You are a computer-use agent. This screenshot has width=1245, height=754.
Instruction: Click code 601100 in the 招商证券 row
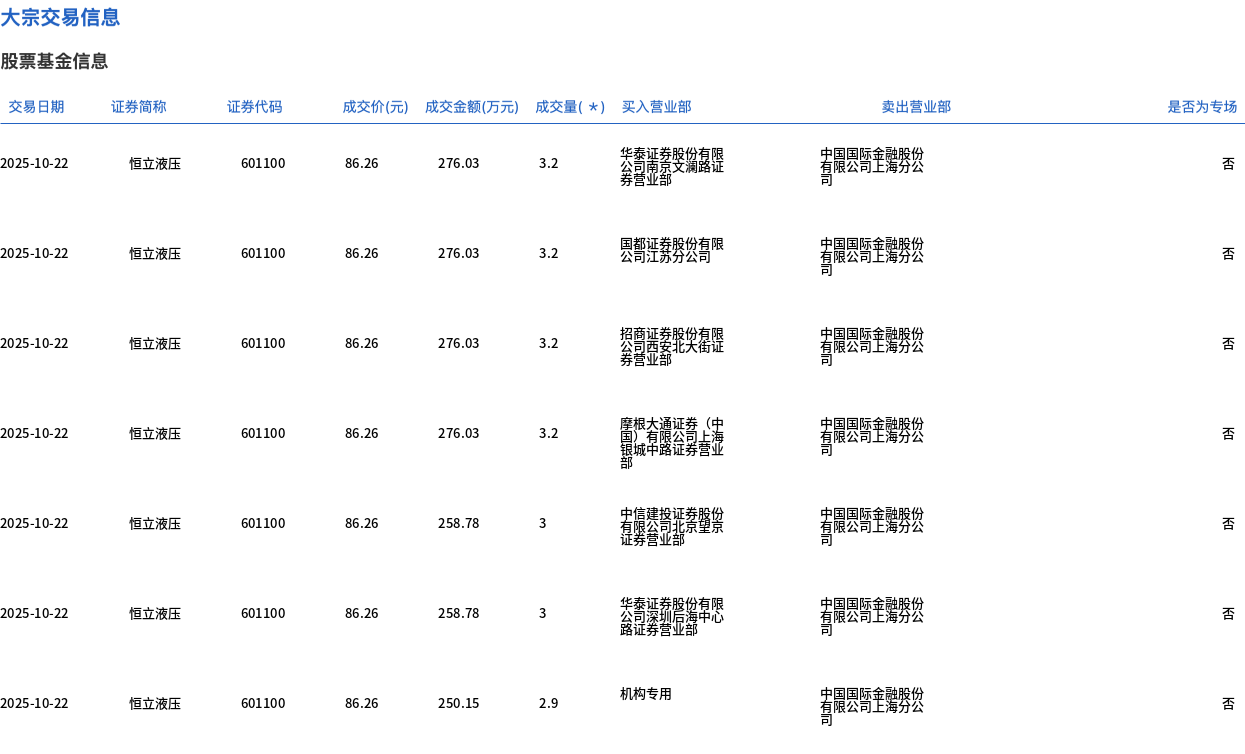click(x=263, y=344)
